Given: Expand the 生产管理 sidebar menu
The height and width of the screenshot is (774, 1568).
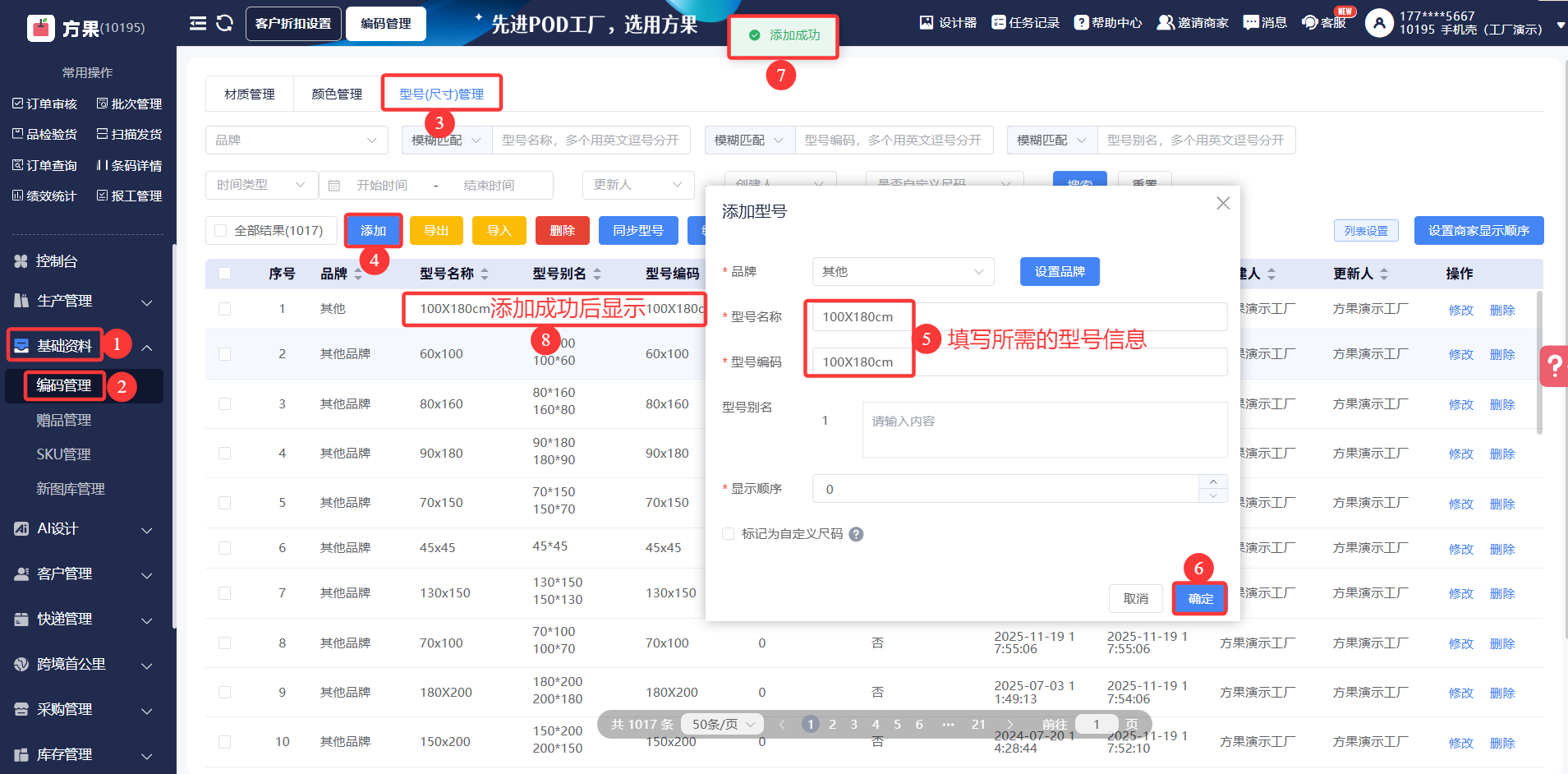Looking at the screenshot, I should (82, 302).
